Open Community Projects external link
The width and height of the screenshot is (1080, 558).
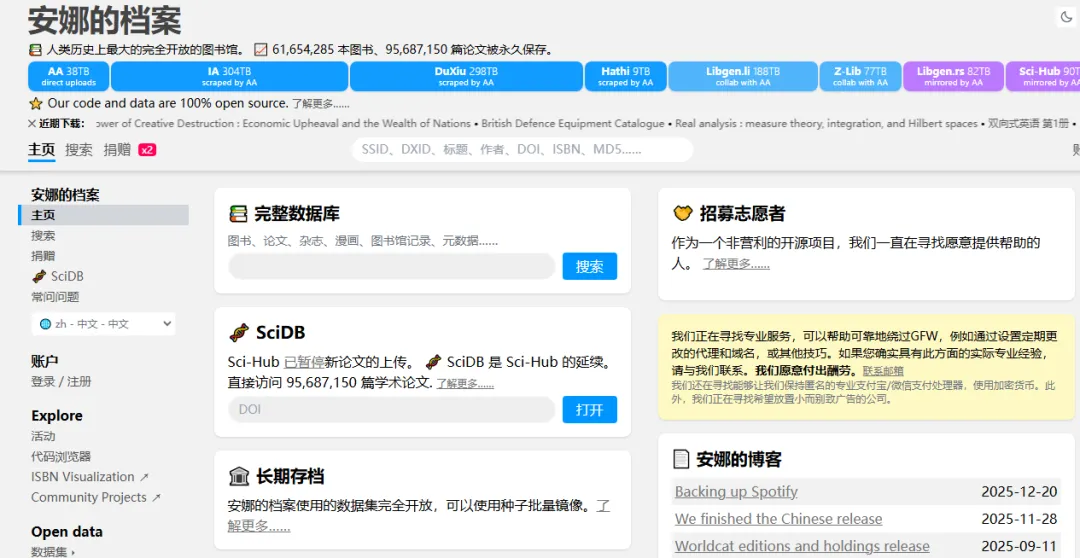(x=96, y=497)
